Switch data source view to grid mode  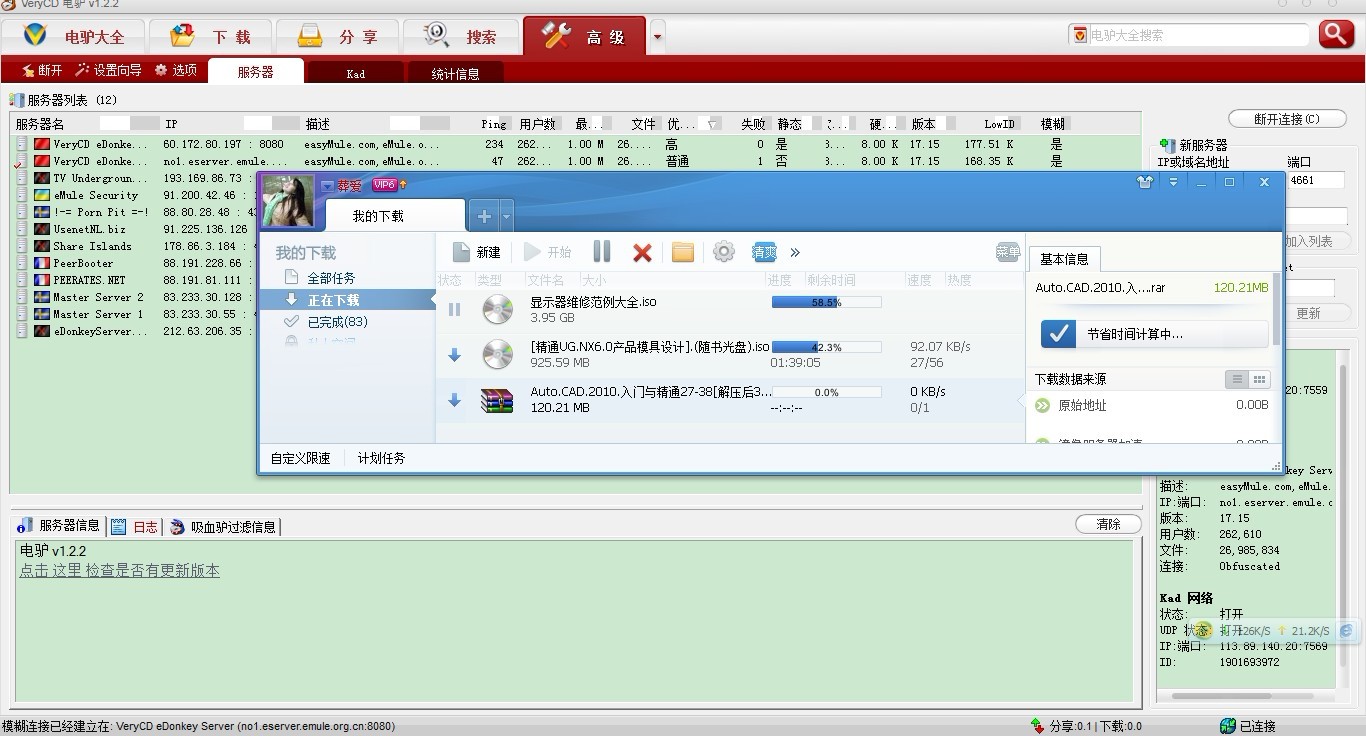pyautogui.click(x=1259, y=379)
